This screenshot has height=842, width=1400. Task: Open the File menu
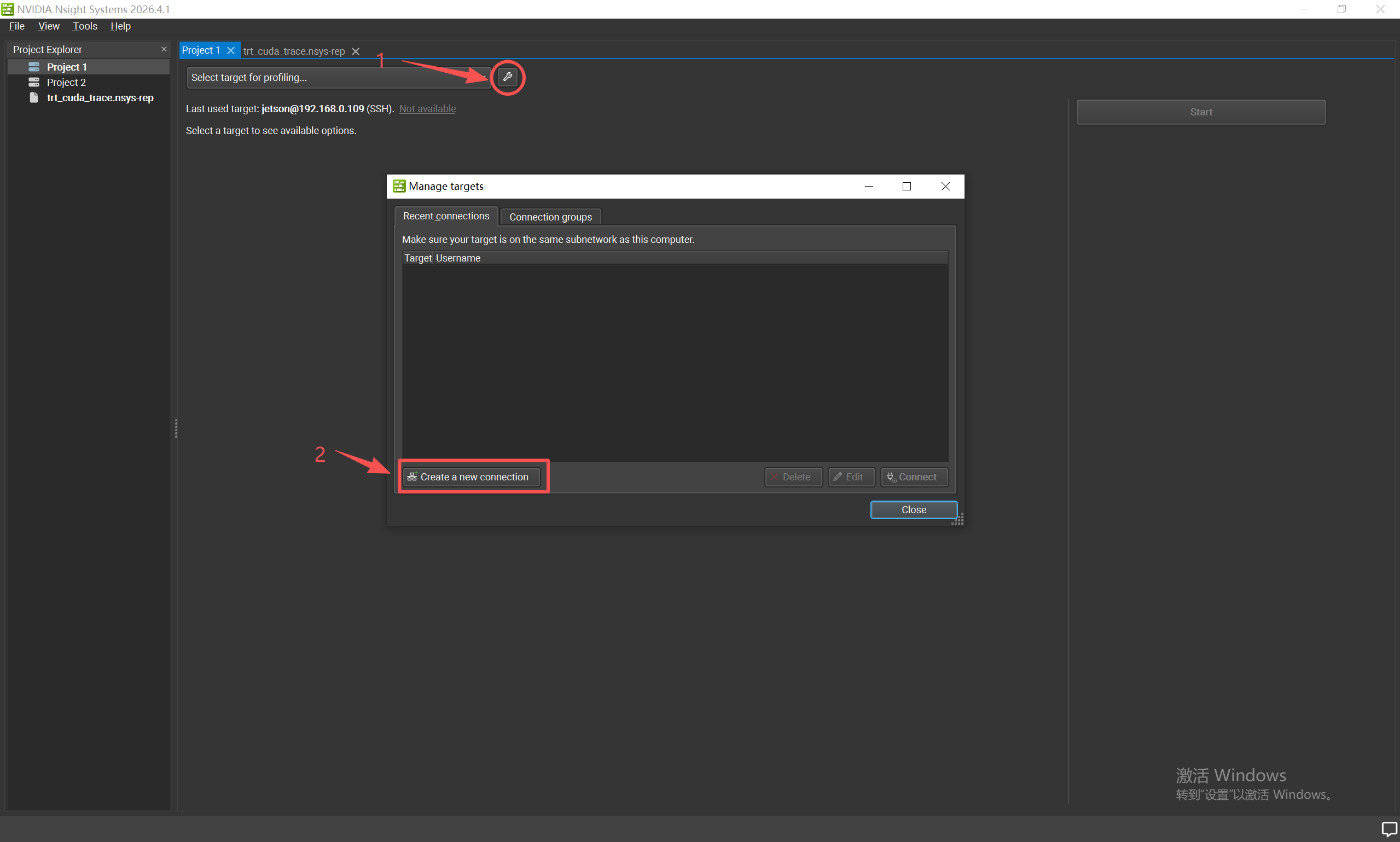16,26
